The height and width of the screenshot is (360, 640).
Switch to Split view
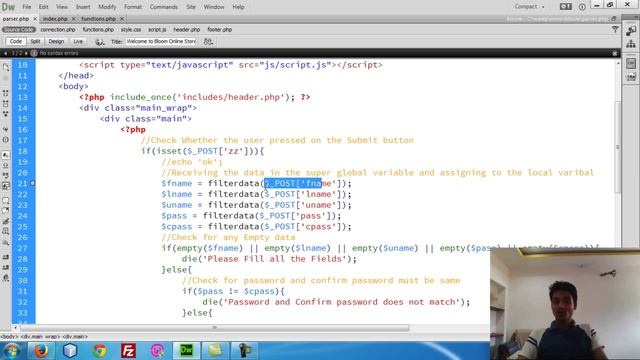35,41
